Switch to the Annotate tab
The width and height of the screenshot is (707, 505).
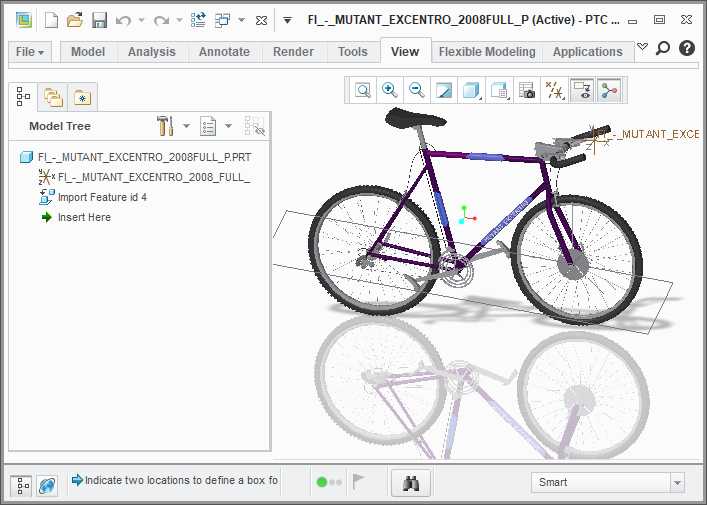pyautogui.click(x=224, y=52)
